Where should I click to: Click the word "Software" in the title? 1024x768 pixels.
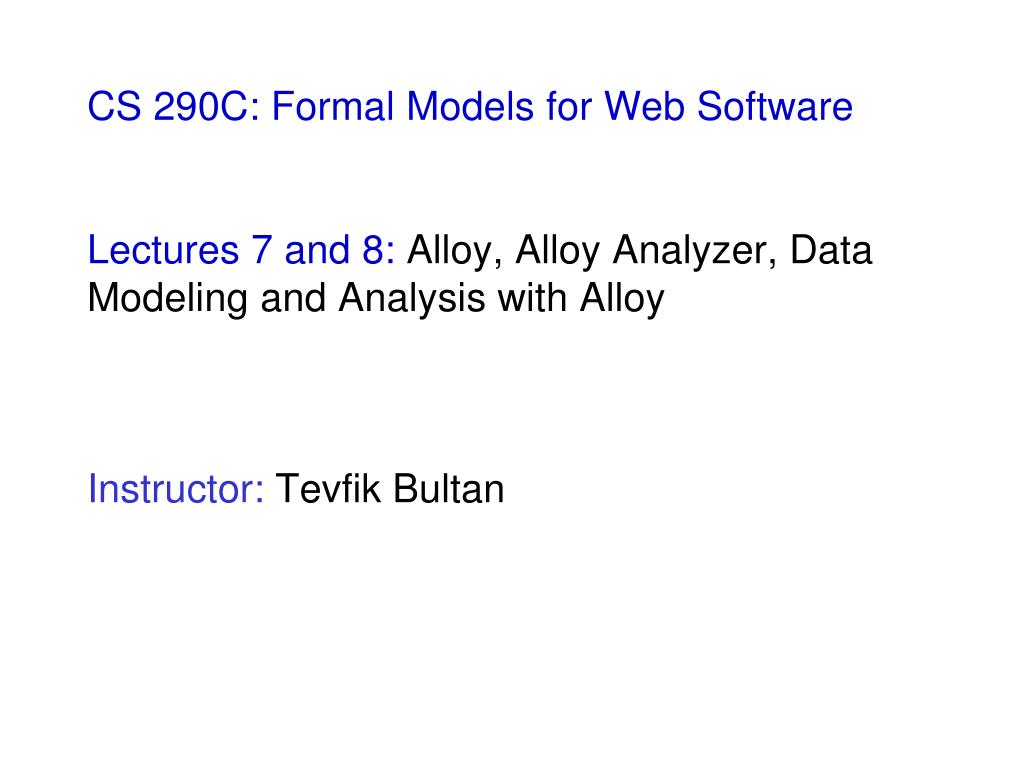tap(775, 106)
